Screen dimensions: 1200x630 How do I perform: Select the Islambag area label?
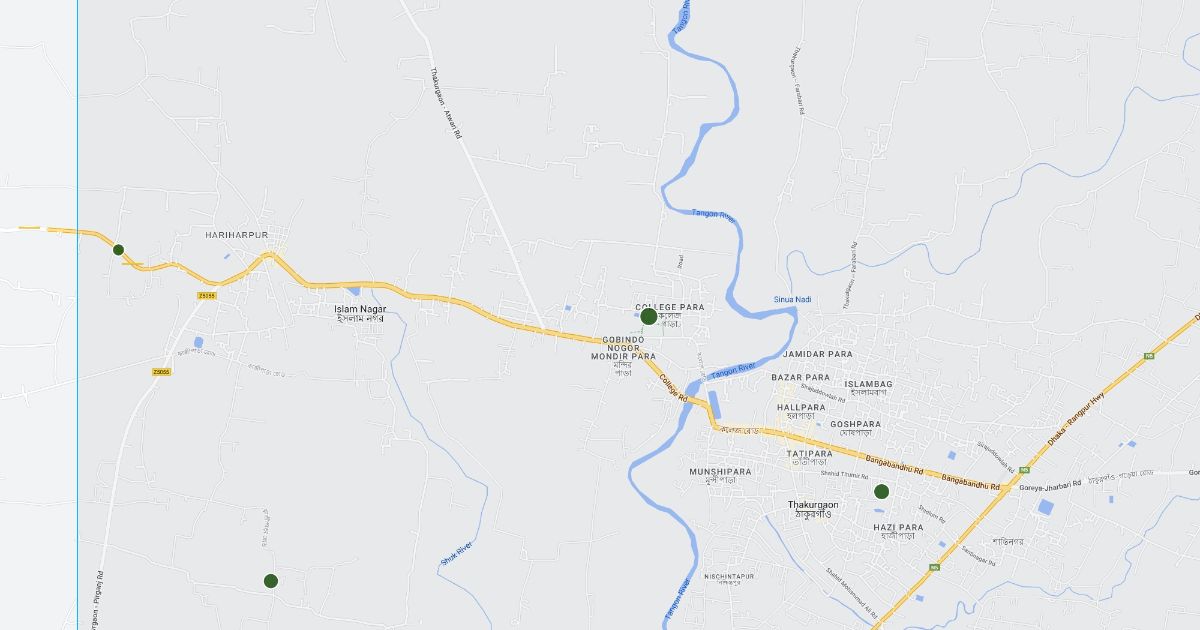[869, 384]
